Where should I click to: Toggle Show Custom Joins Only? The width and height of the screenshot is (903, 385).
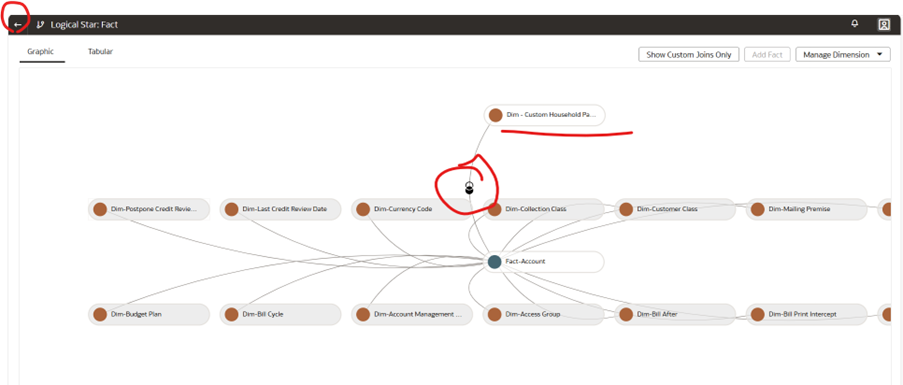pyautogui.click(x=689, y=55)
